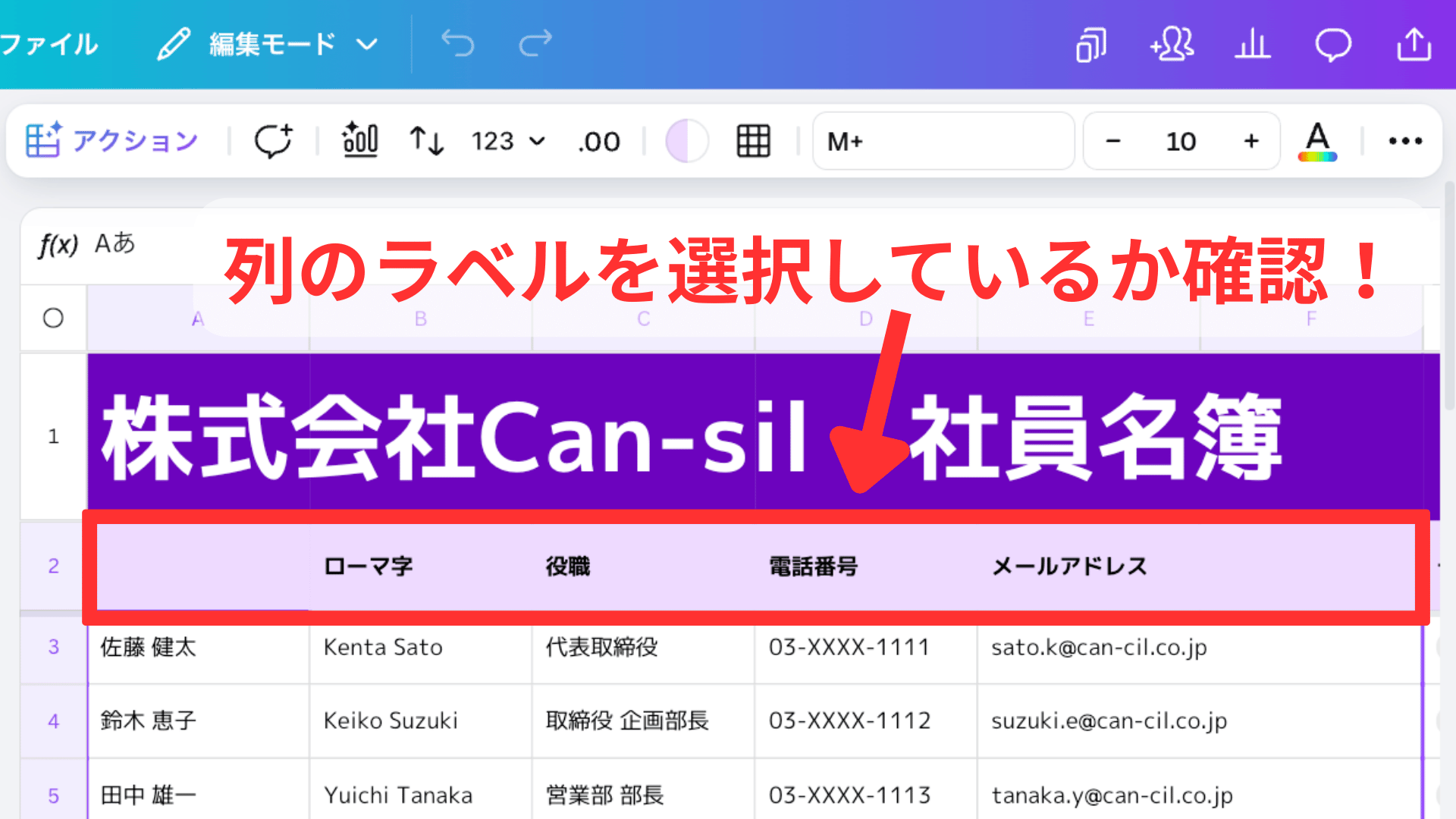Click the font size value 10
The height and width of the screenshot is (819, 1456).
click(1181, 141)
